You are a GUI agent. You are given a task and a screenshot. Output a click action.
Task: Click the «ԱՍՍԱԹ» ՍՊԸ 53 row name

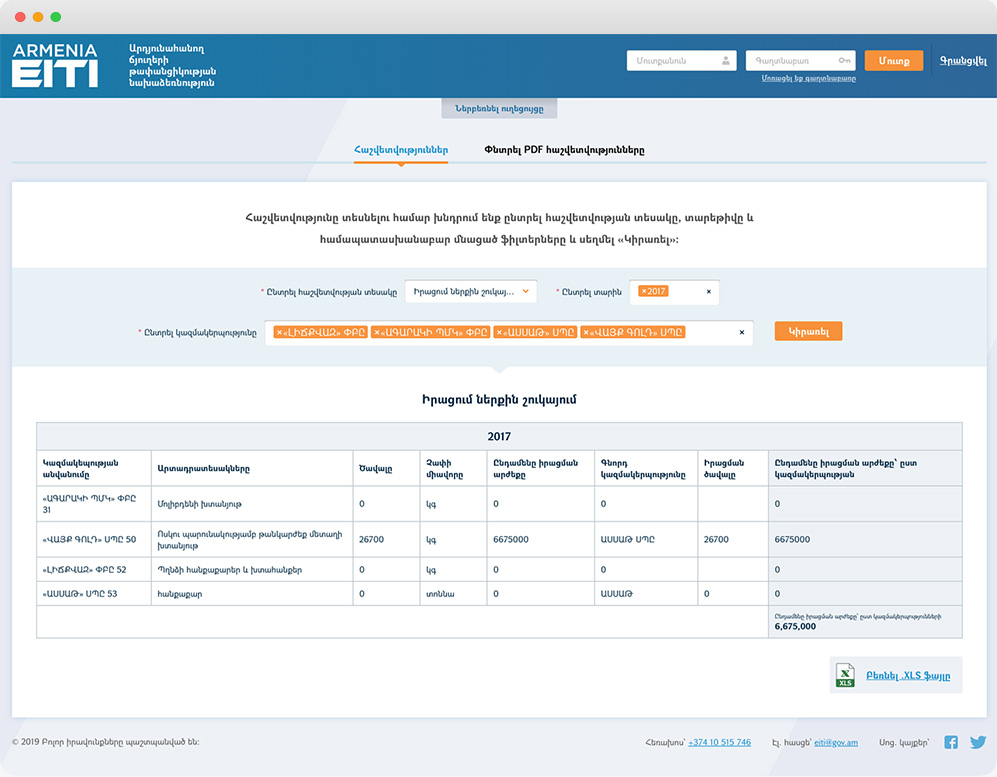tap(79, 594)
